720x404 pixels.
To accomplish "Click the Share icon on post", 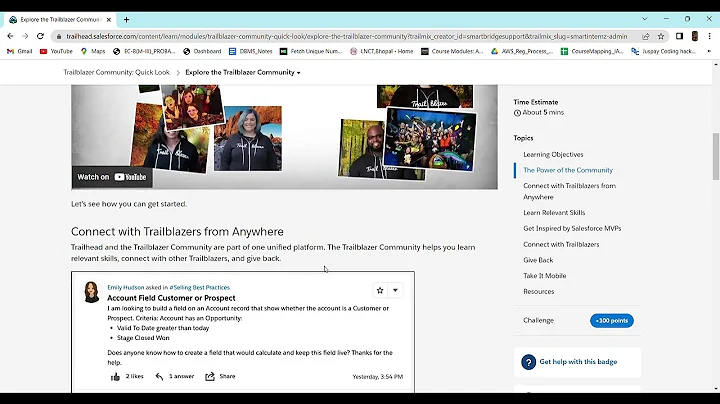I will tap(210, 376).
